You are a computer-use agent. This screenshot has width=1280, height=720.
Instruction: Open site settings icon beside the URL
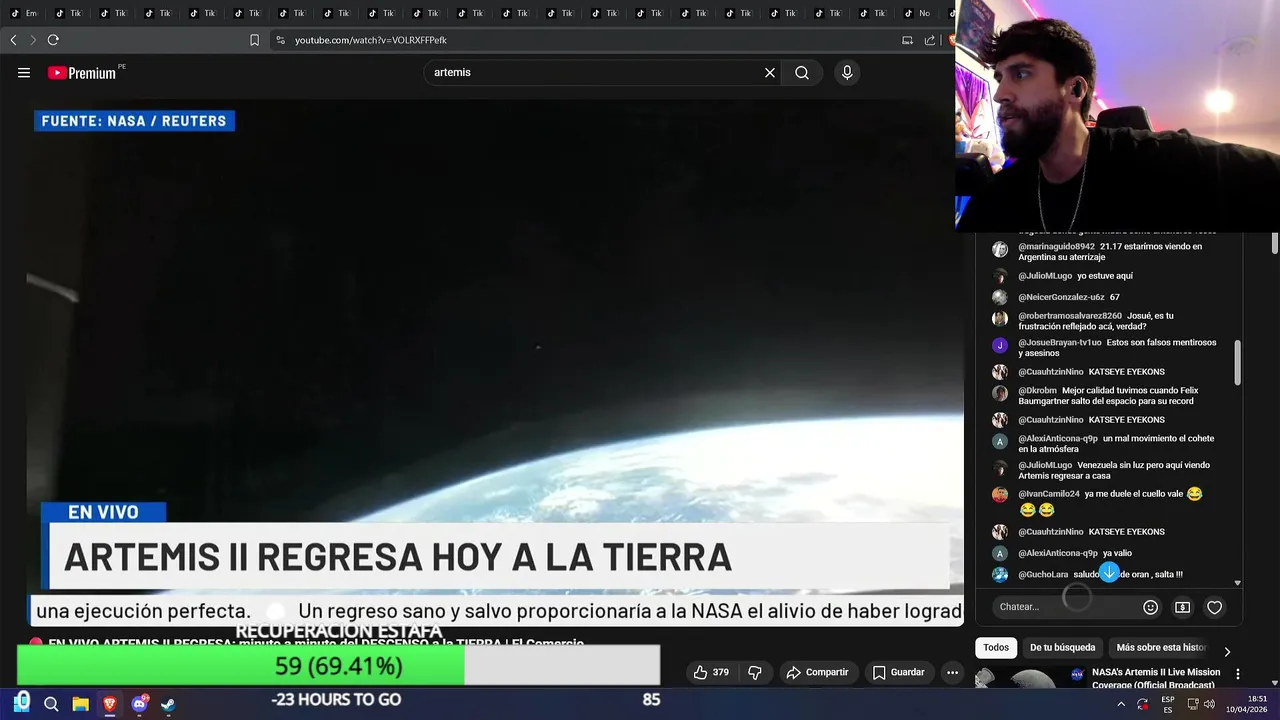pyautogui.click(x=280, y=40)
